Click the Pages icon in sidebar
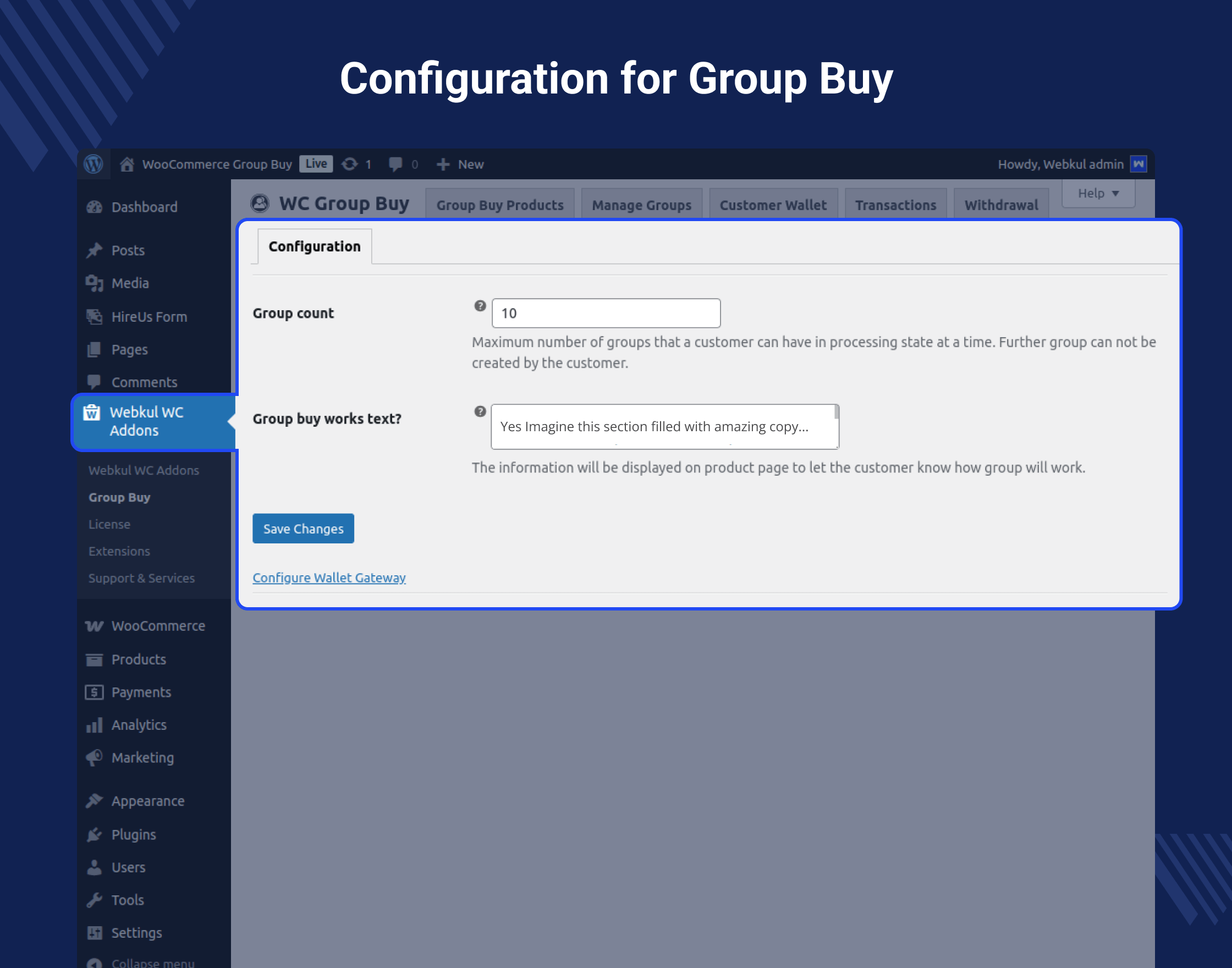1232x968 pixels. click(x=95, y=350)
